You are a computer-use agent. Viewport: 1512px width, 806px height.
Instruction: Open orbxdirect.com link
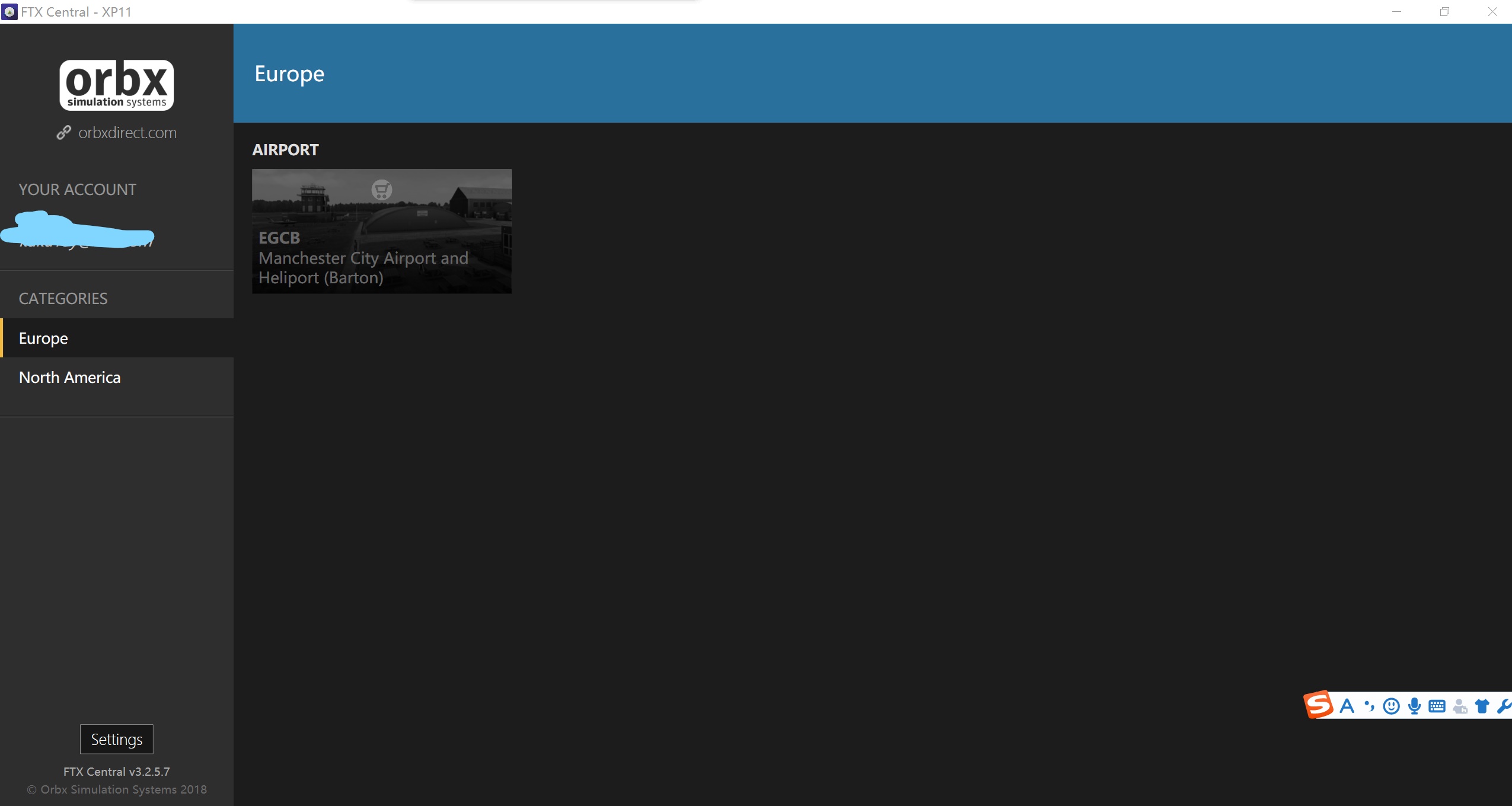point(116,132)
